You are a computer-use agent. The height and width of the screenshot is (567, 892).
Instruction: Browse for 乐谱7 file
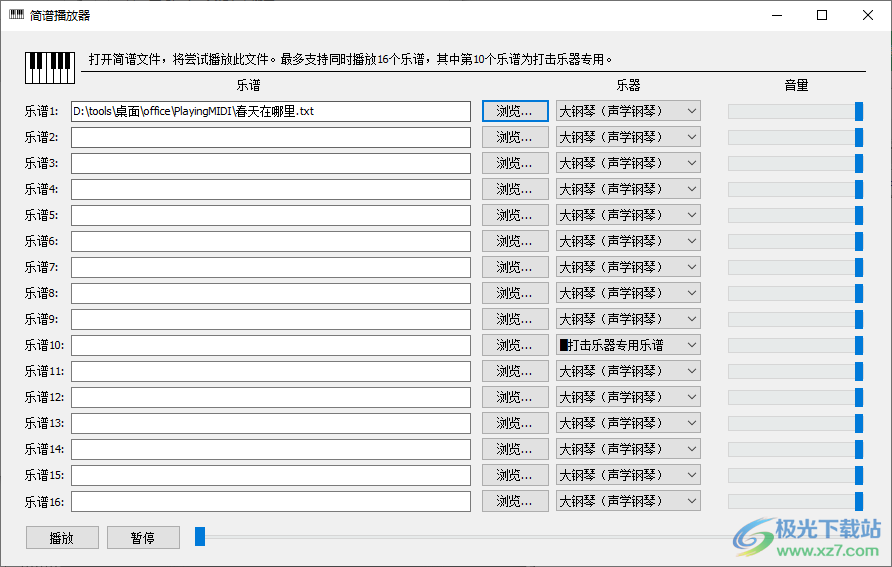[x=515, y=267]
